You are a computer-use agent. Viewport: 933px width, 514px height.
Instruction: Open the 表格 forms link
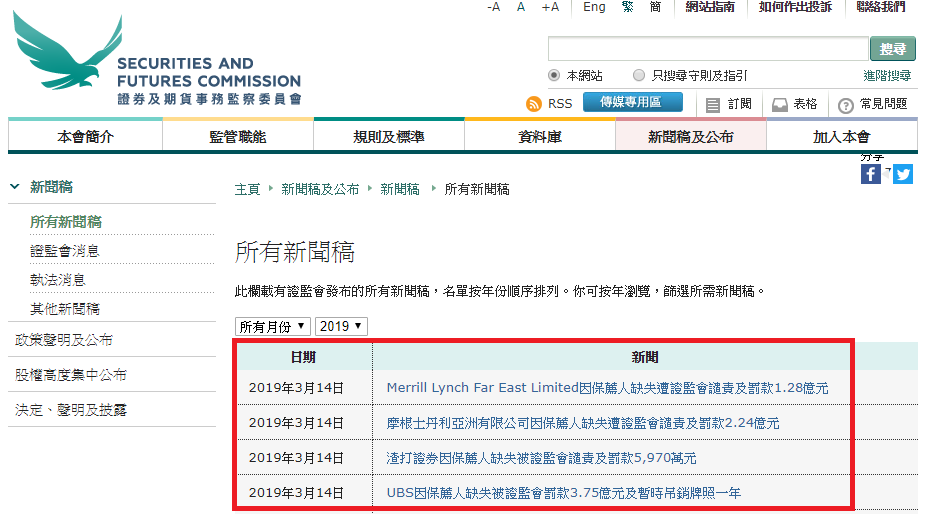pyautogui.click(x=794, y=104)
